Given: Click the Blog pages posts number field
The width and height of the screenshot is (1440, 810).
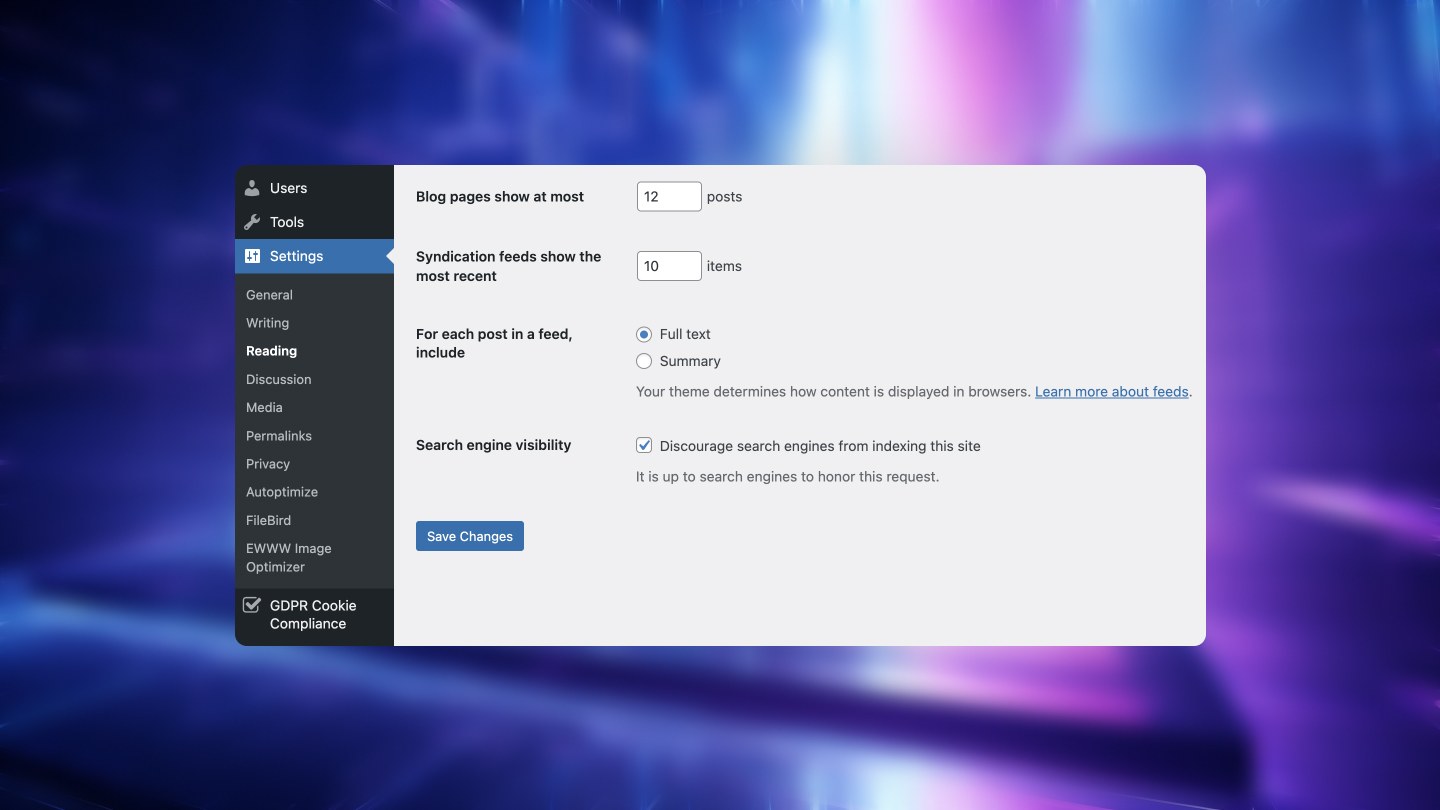Looking at the screenshot, I should (x=668, y=197).
